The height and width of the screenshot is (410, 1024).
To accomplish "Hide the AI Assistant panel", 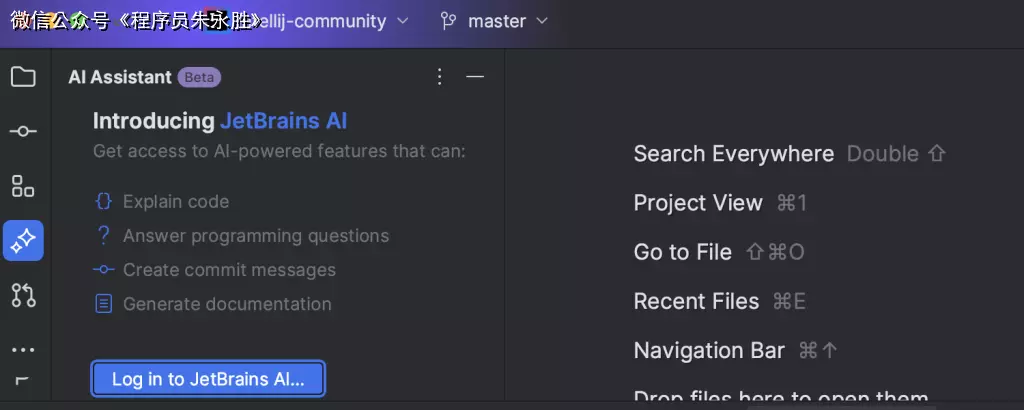I will pyautogui.click(x=475, y=77).
